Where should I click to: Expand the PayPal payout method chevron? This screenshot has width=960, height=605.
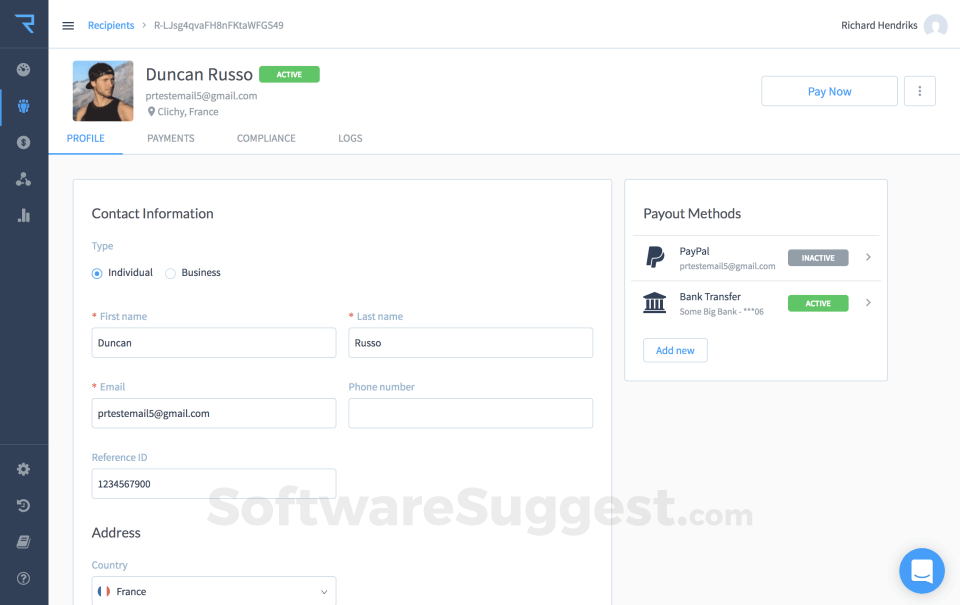pos(868,257)
